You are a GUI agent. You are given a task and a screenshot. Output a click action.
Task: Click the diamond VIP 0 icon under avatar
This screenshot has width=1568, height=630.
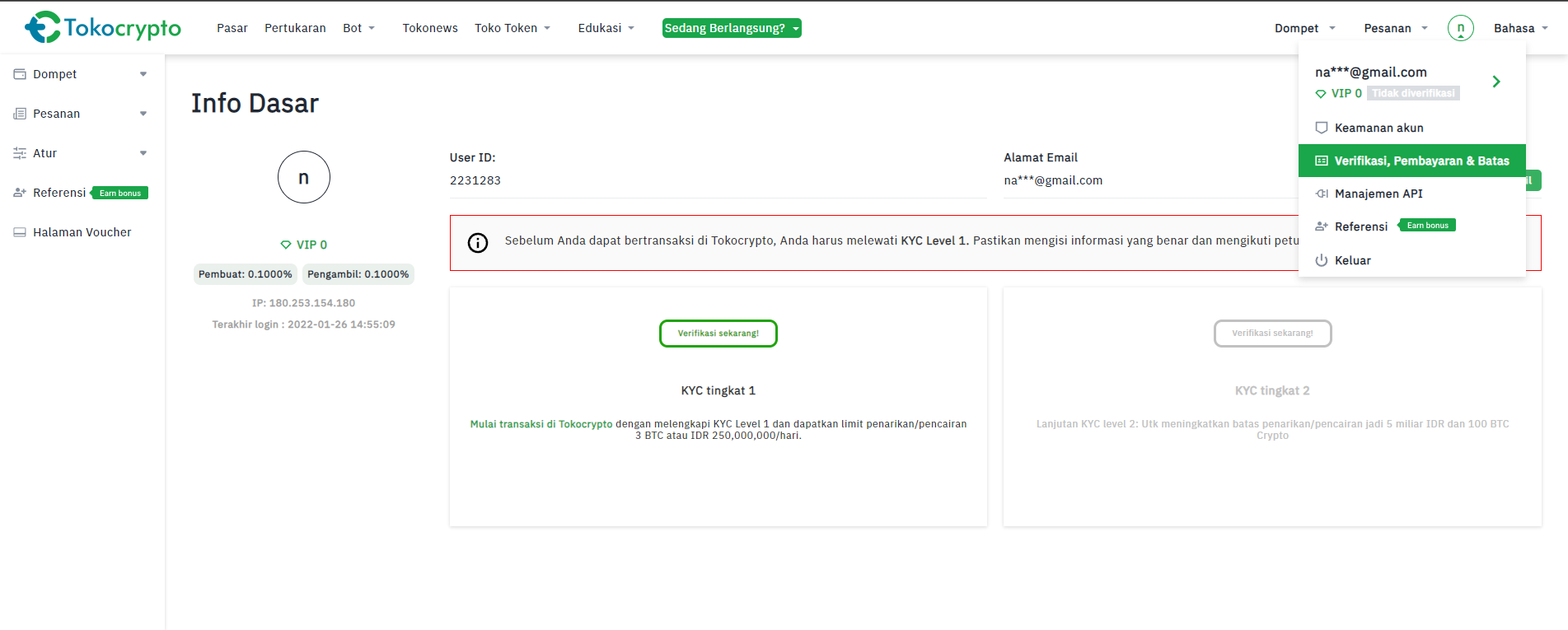(286, 245)
